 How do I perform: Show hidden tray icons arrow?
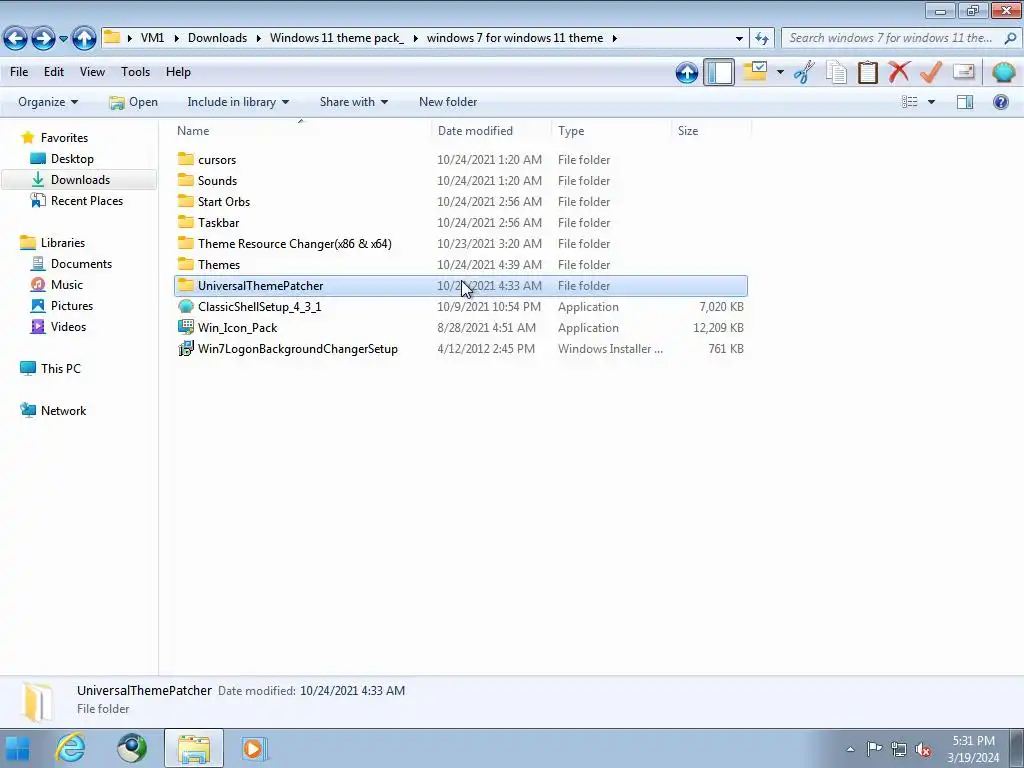click(x=850, y=749)
